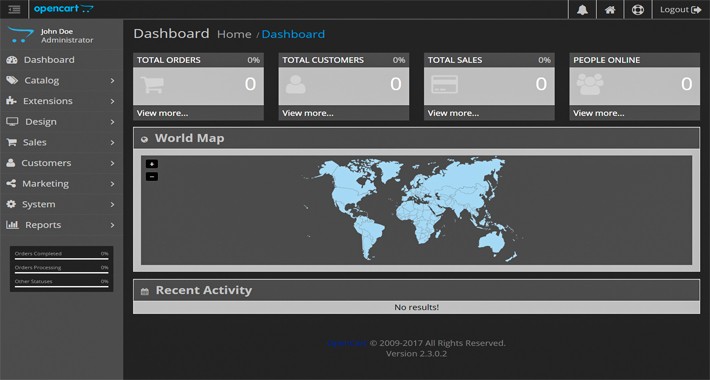Expand the Catalog menu chevron
Screen dimensions: 710x380
(x=112, y=81)
